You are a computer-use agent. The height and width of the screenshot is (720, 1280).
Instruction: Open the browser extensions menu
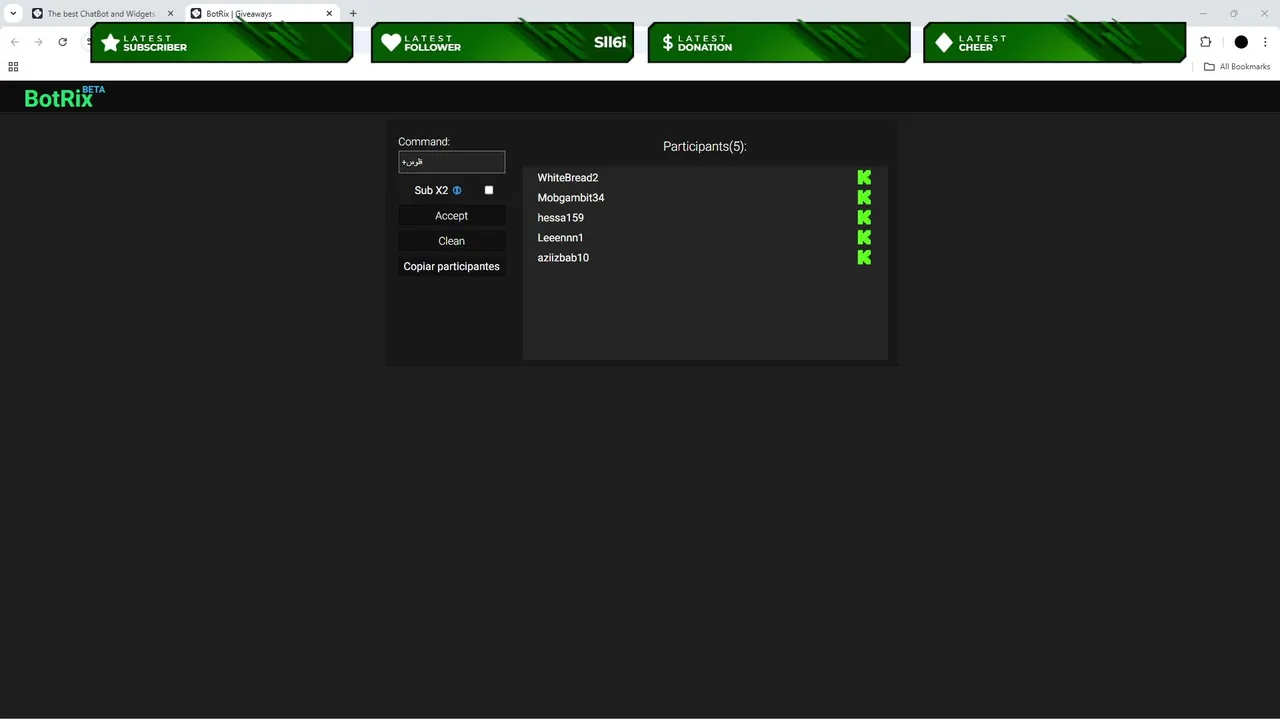coord(1205,42)
